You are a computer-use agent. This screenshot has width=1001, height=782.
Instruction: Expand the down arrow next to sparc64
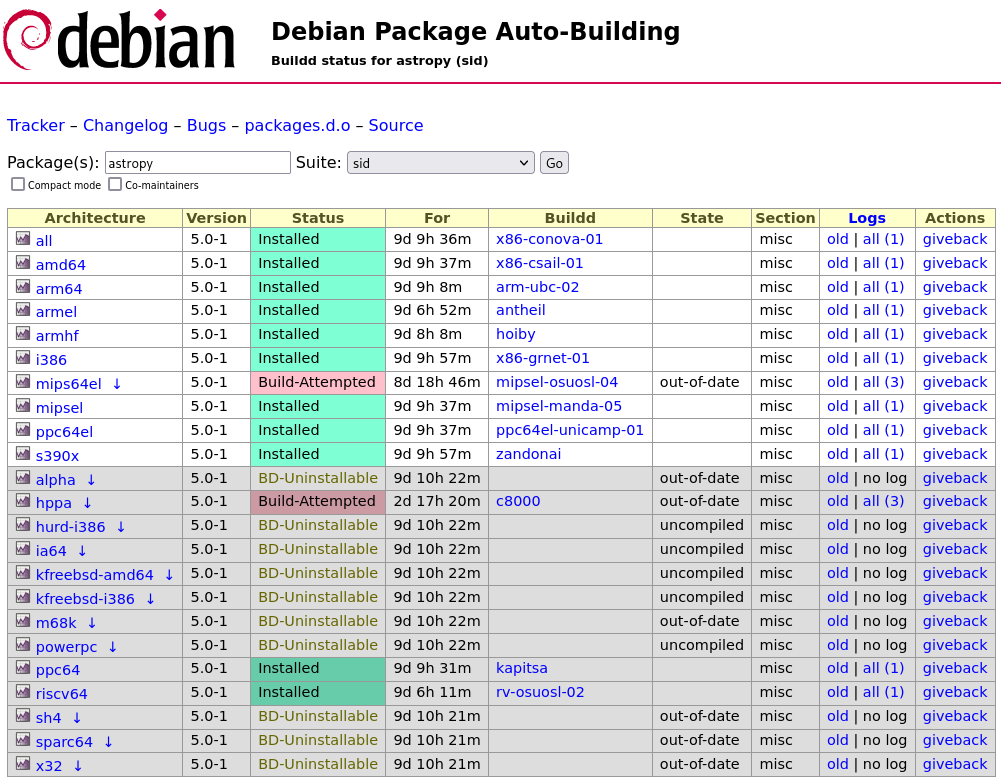pos(108,741)
